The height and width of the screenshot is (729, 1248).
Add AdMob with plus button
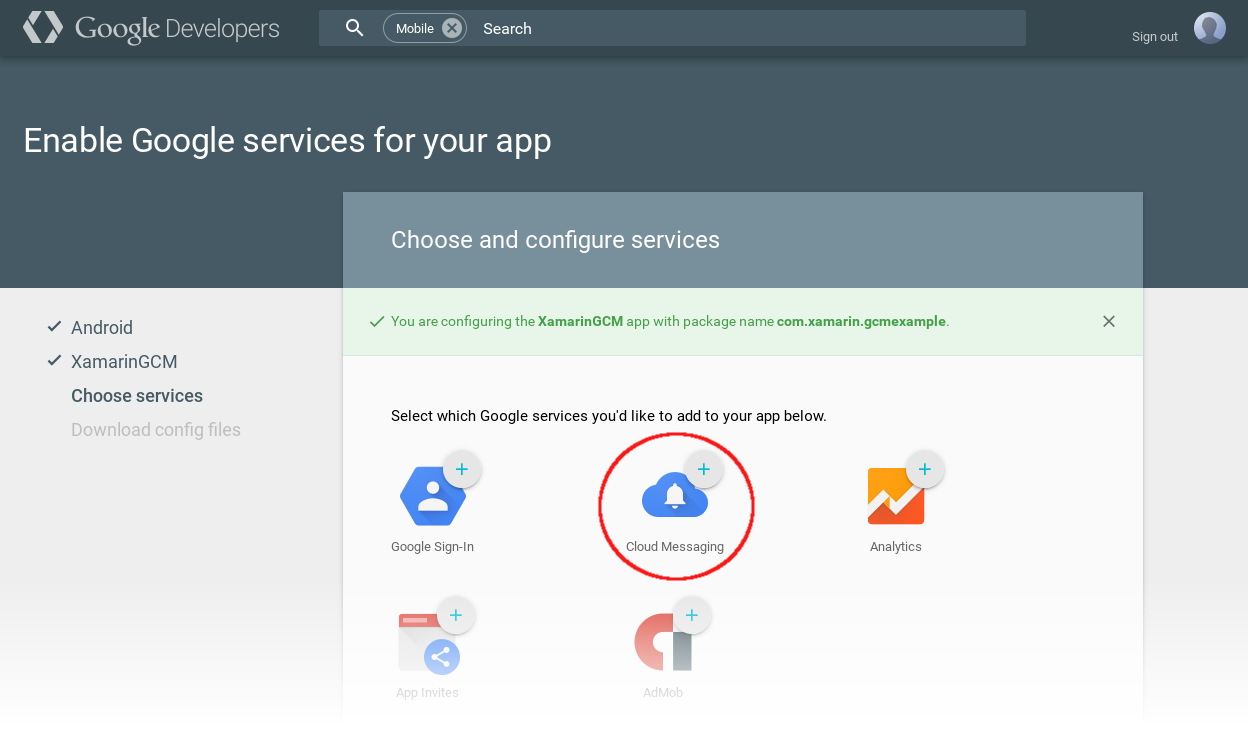pos(692,615)
